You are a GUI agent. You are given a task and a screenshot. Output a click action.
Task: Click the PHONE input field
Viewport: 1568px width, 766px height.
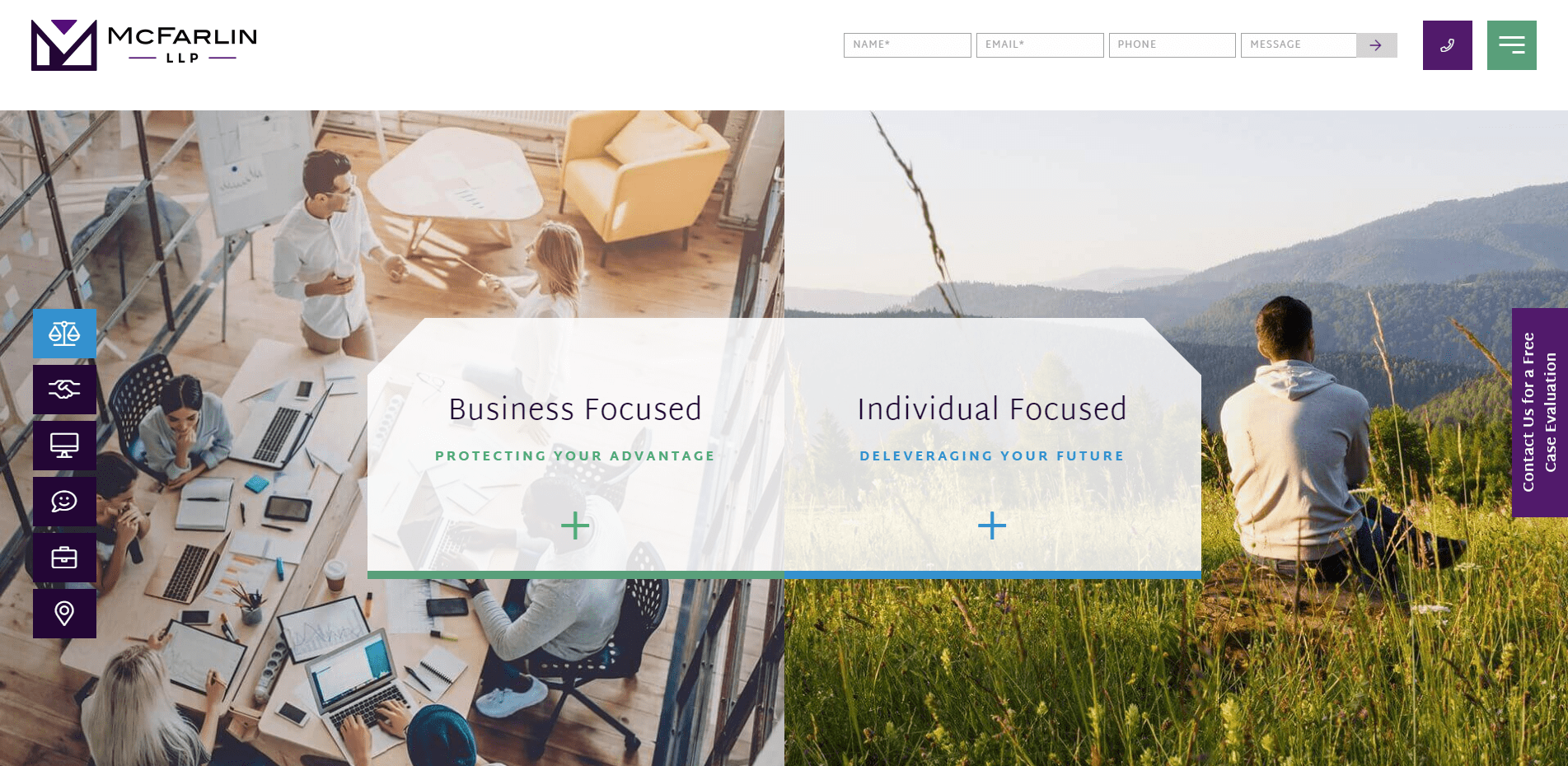coord(1172,45)
